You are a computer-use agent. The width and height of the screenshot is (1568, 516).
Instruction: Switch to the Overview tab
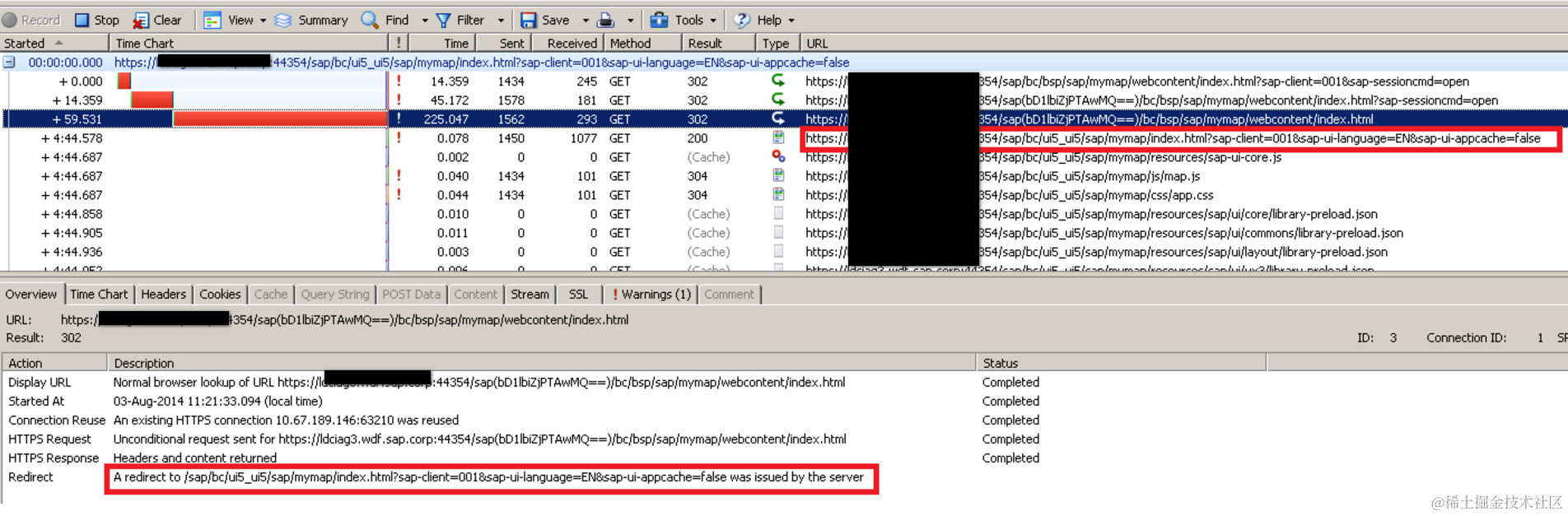(x=31, y=294)
